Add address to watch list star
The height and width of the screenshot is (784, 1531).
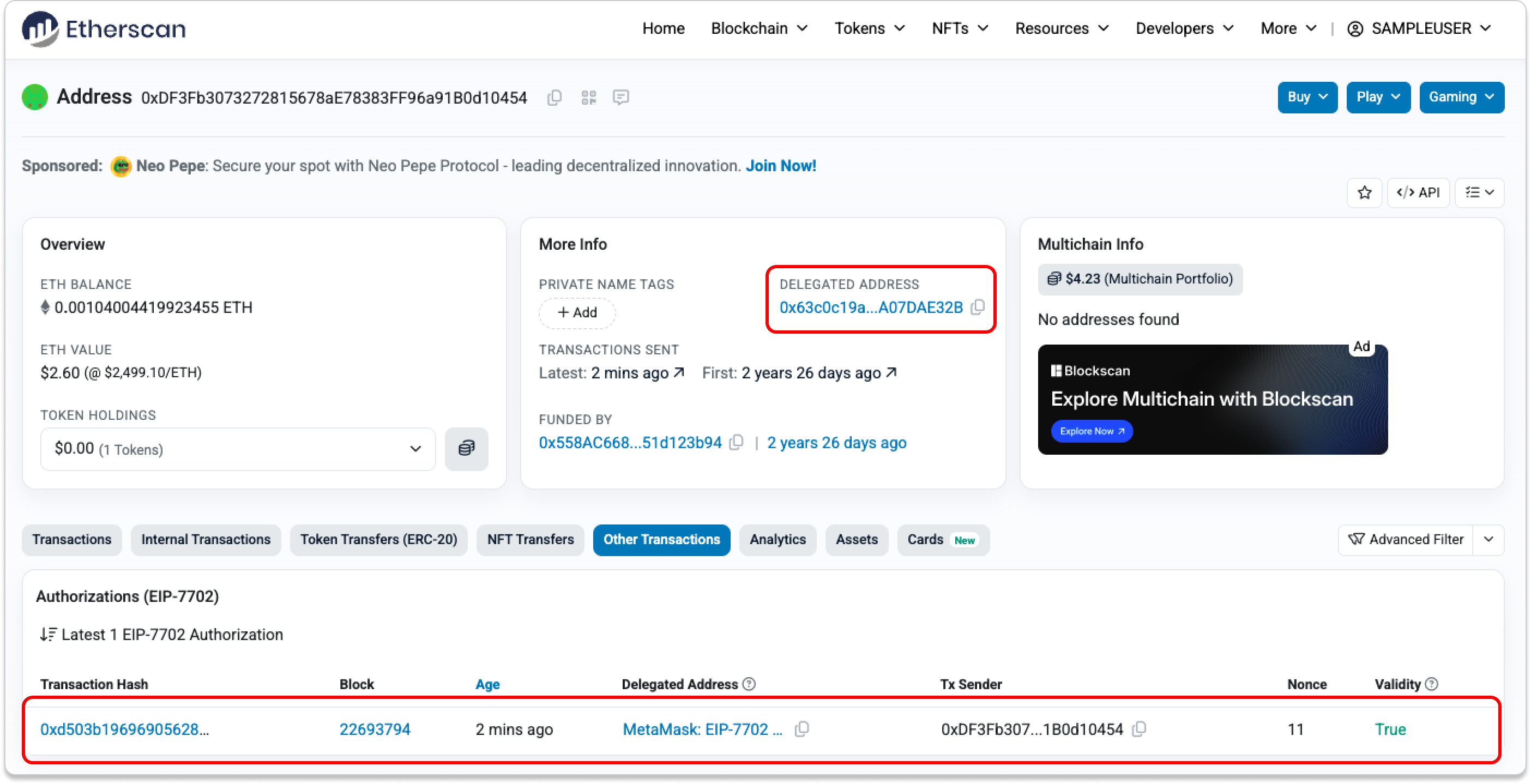coord(1365,192)
